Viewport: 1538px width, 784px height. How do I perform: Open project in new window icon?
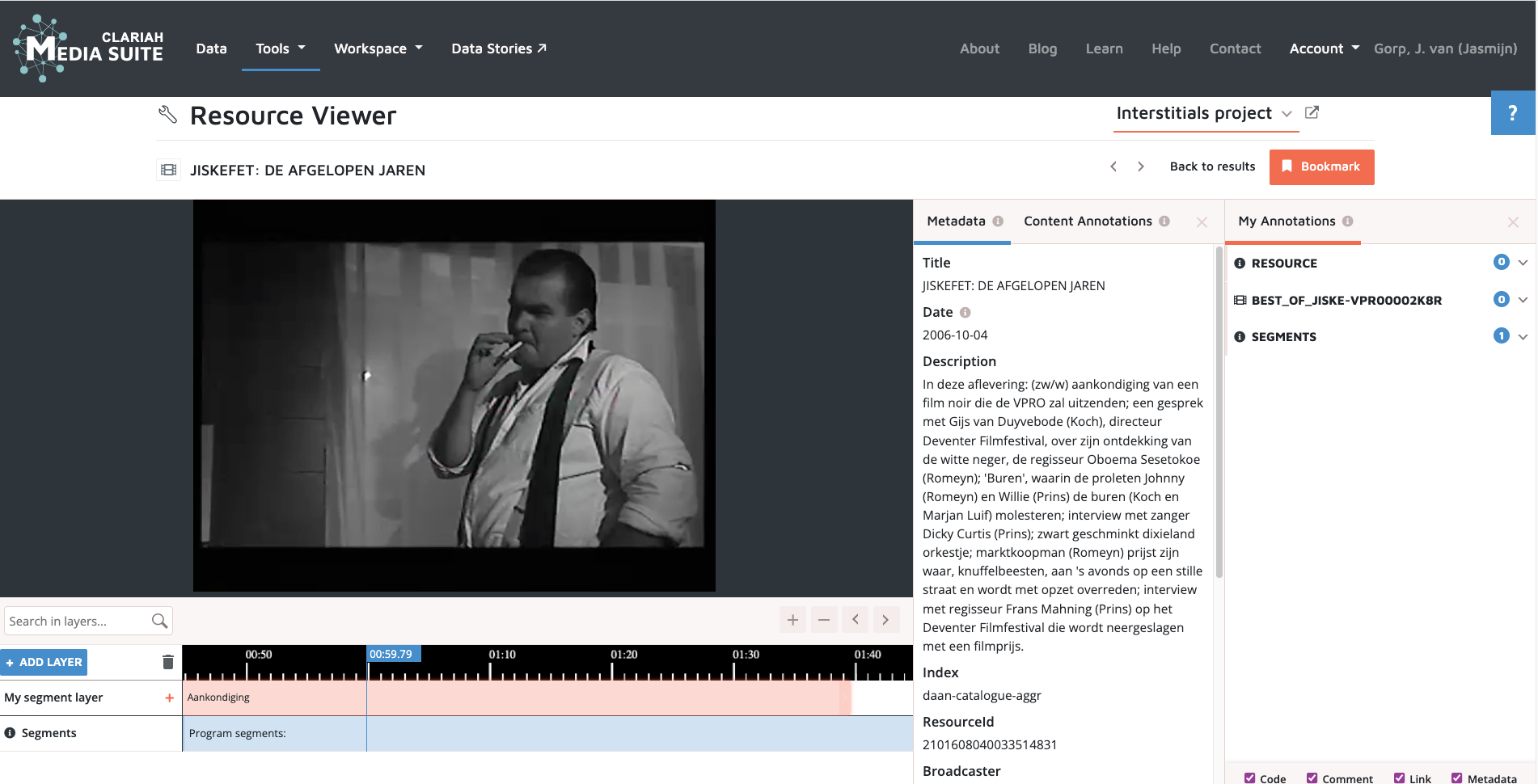tap(1312, 113)
